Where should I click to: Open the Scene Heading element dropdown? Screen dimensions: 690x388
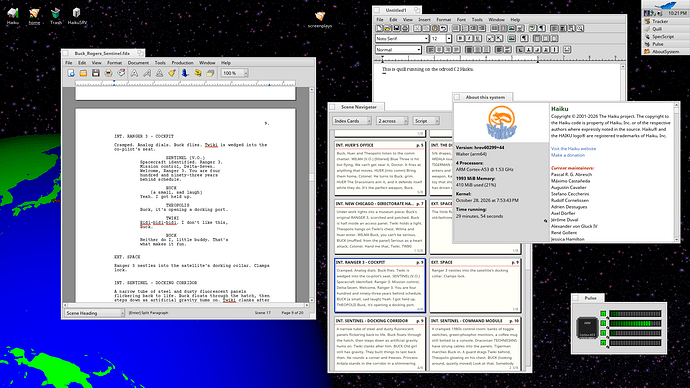pos(94,313)
